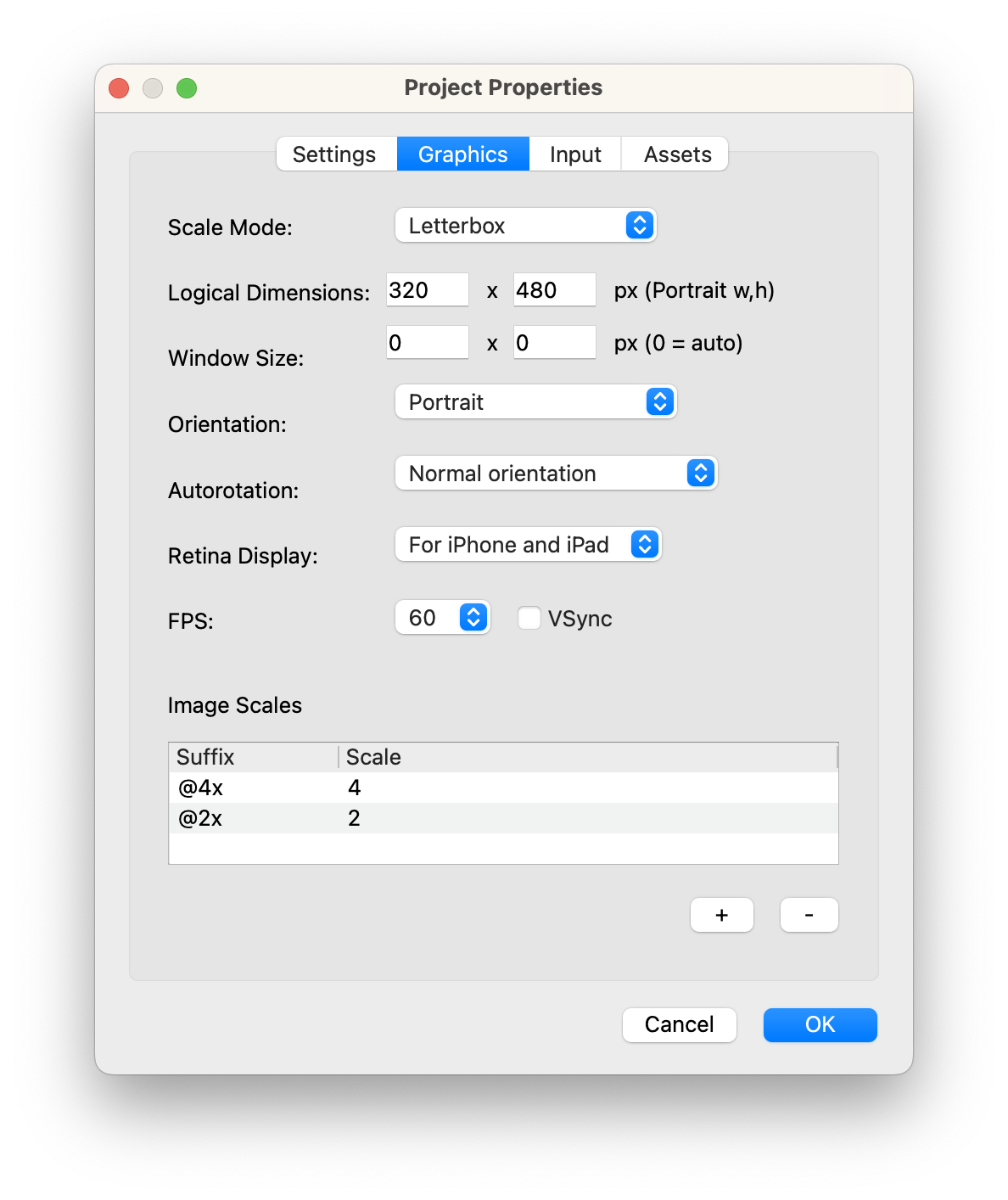
Task: Add an image scale with plus button
Action: tap(722, 915)
